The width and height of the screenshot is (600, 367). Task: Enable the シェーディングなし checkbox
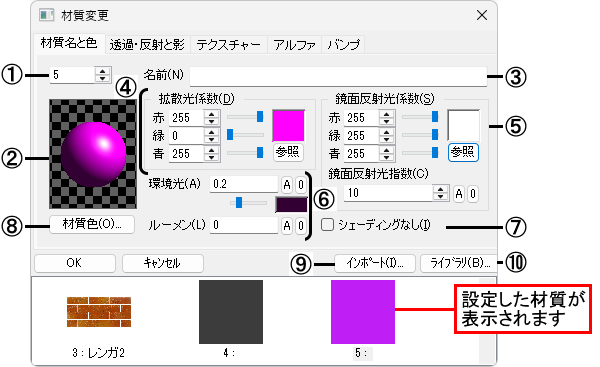coord(327,225)
